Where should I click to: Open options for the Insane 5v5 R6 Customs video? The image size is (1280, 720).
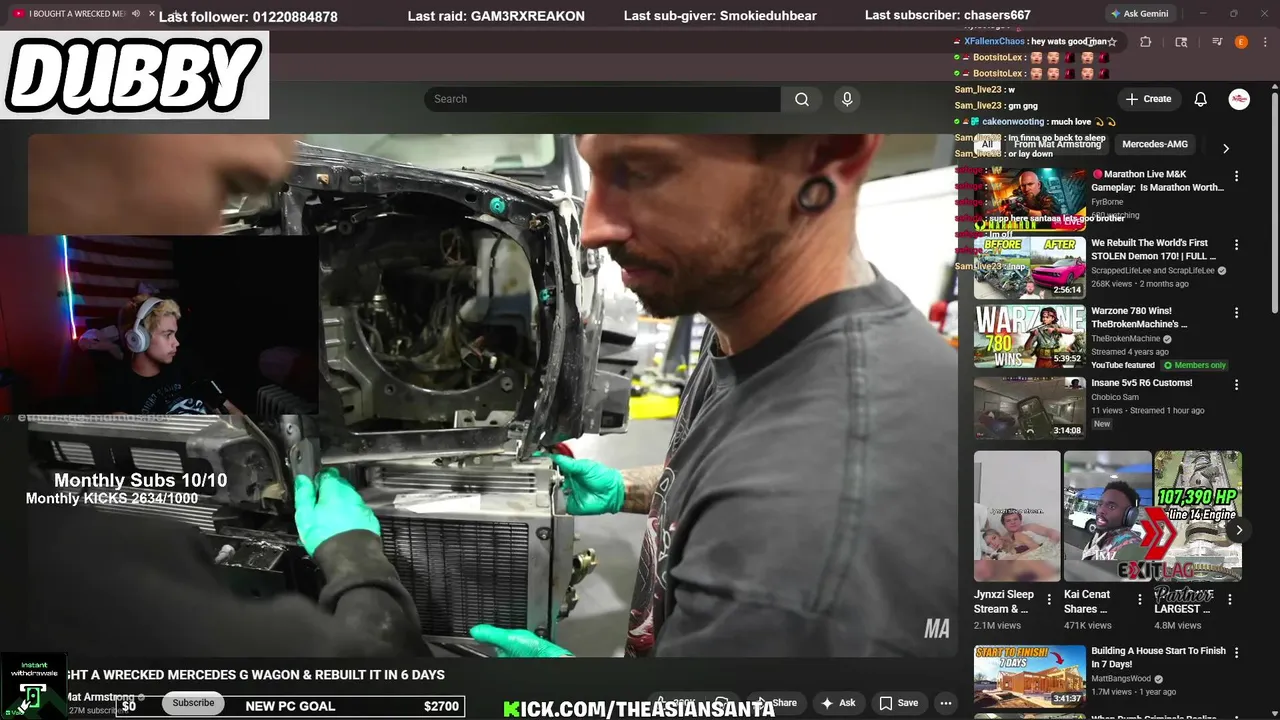pos(1236,384)
